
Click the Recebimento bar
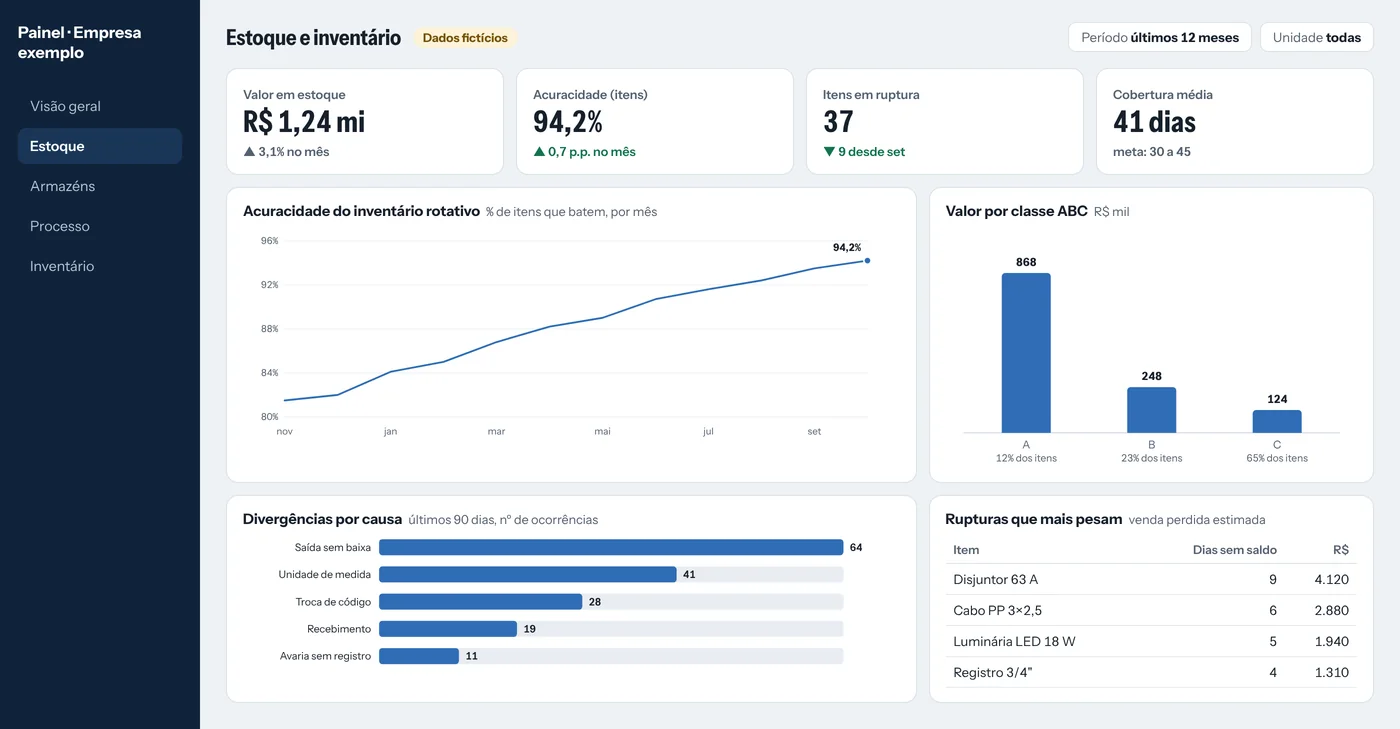coord(448,629)
